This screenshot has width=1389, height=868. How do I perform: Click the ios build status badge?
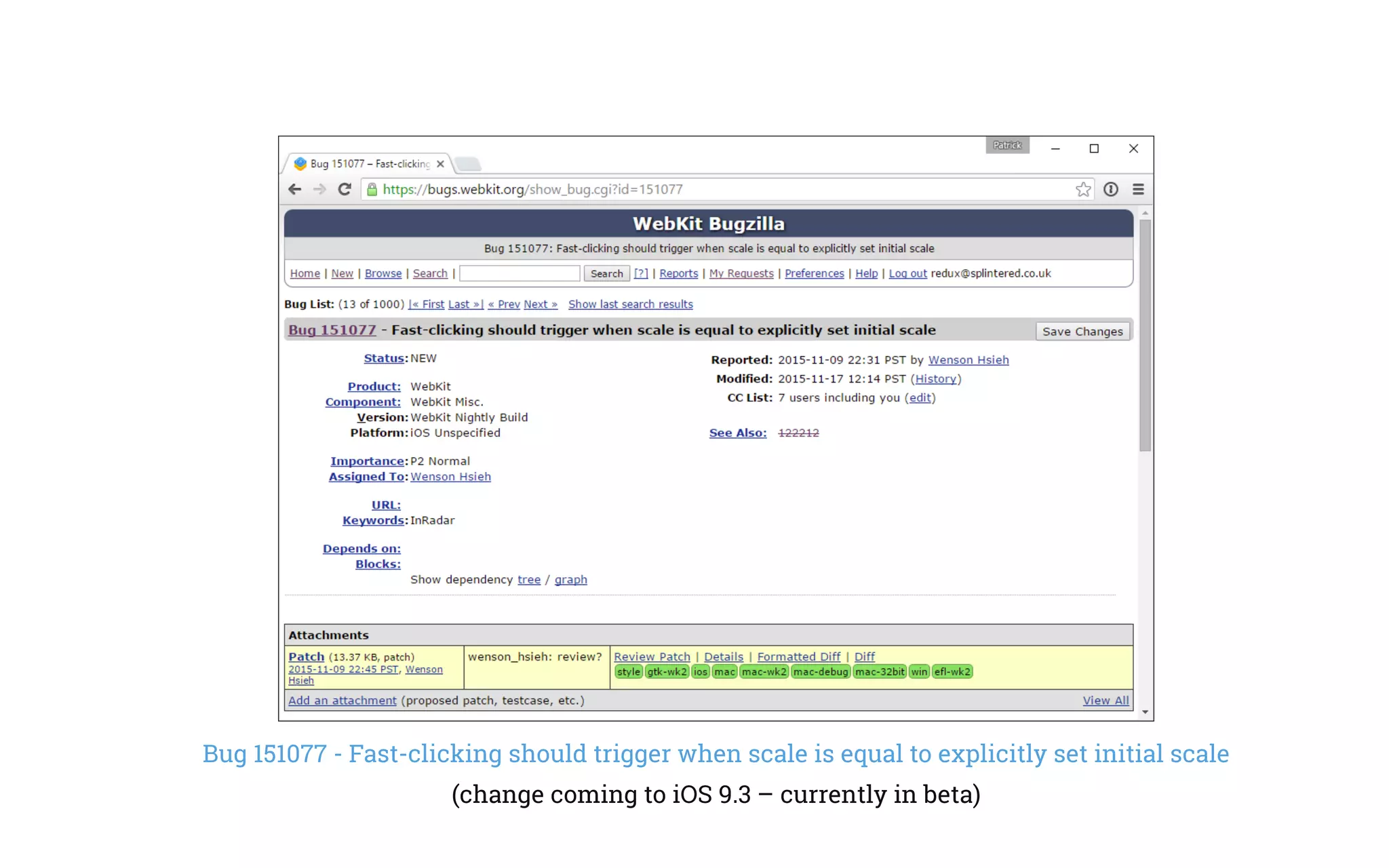tap(701, 672)
